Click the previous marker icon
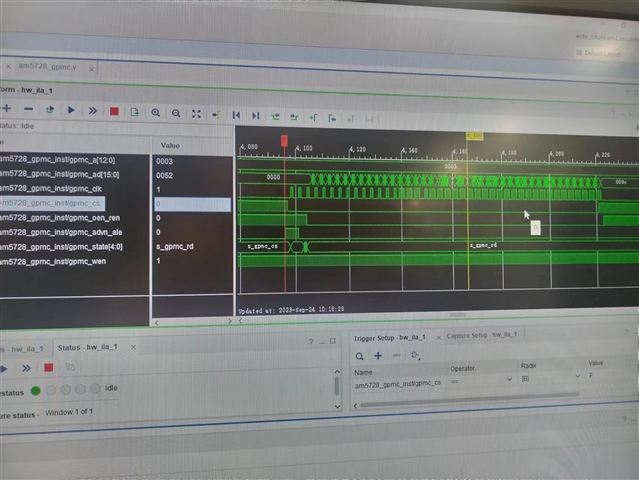Viewport: 639px width, 480px height. click(332, 118)
